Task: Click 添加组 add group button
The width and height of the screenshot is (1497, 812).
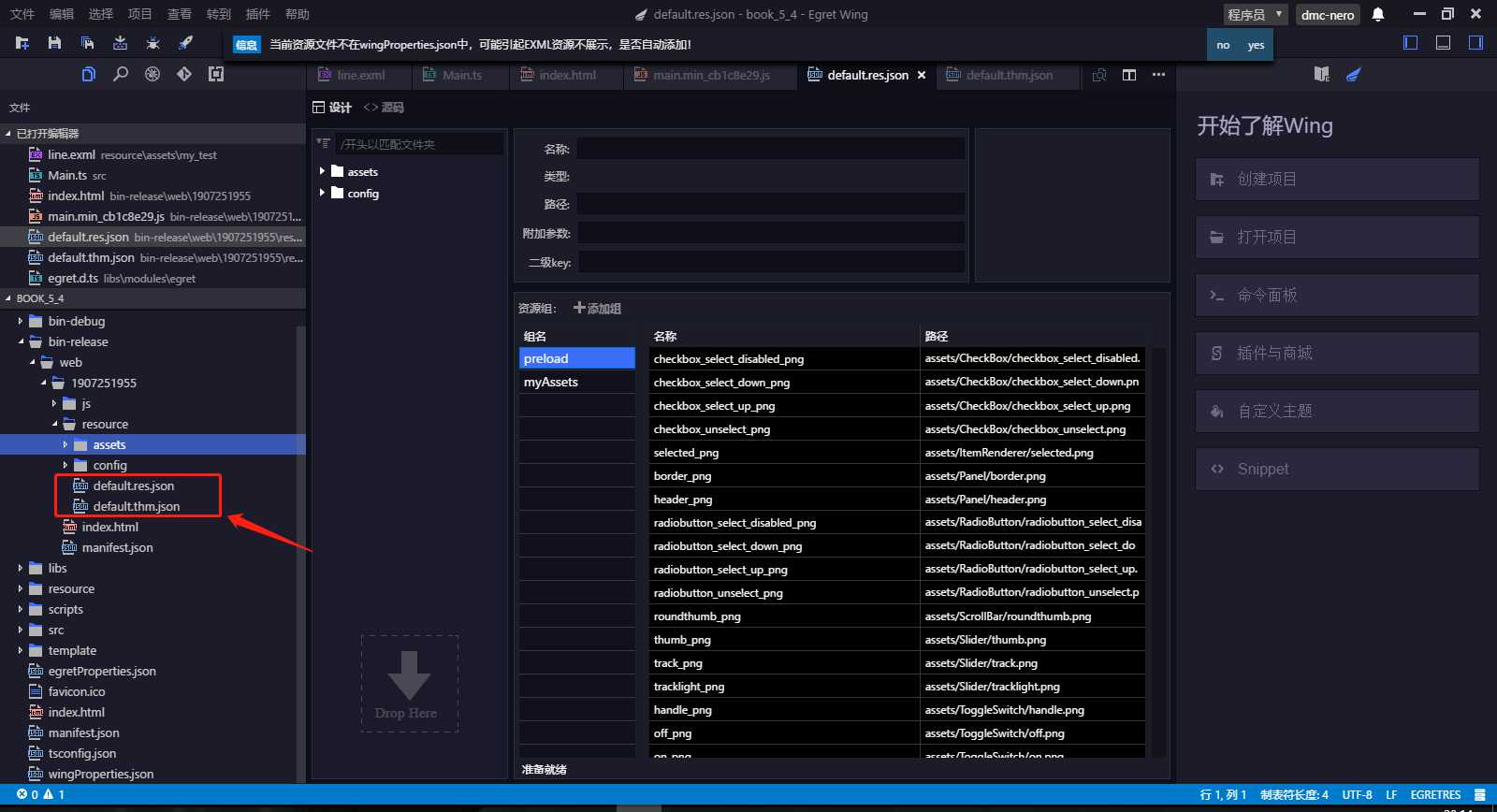Action: pyautogui.click(x=597, y=308)
